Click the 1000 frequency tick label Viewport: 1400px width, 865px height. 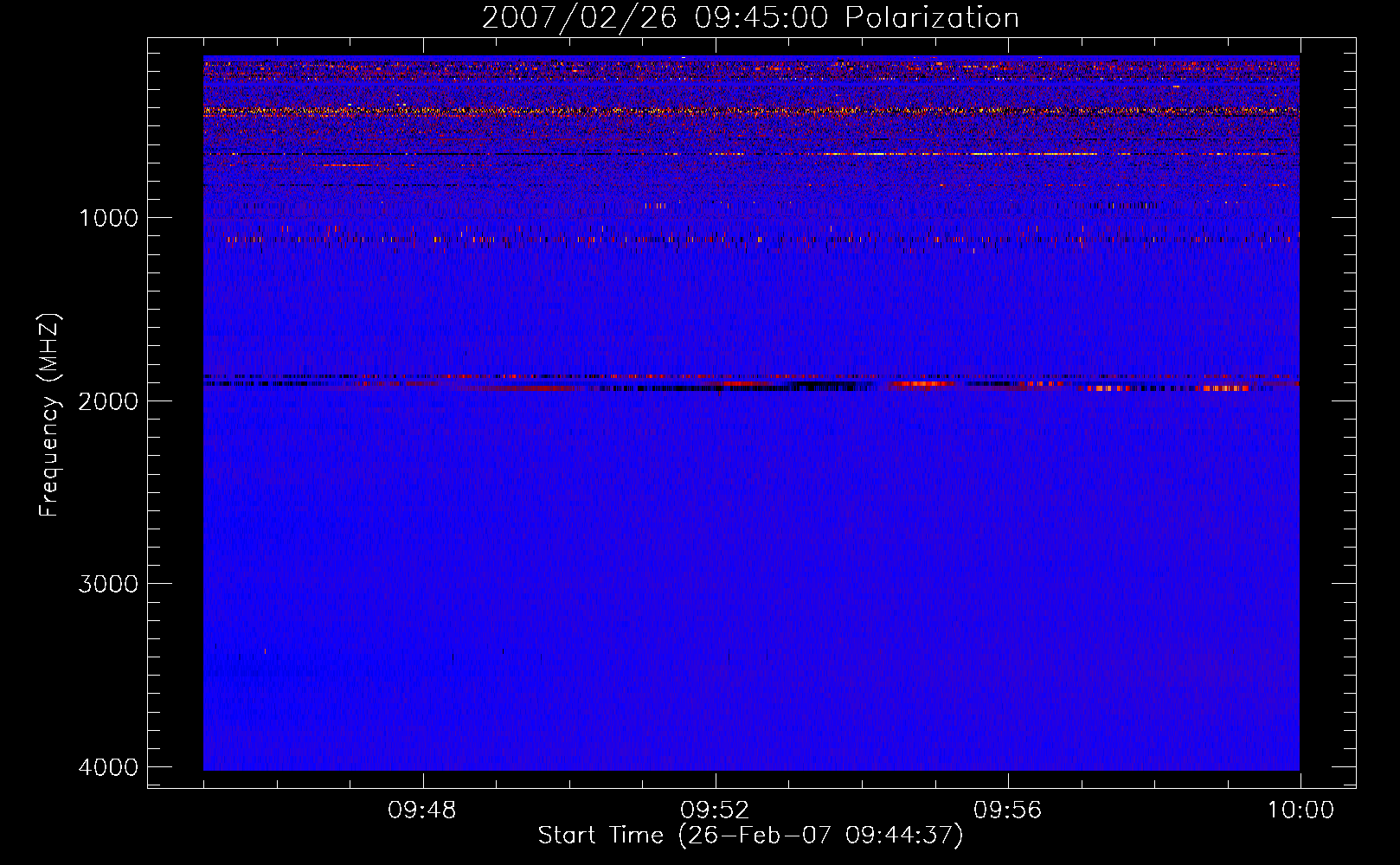click(109, 218)
